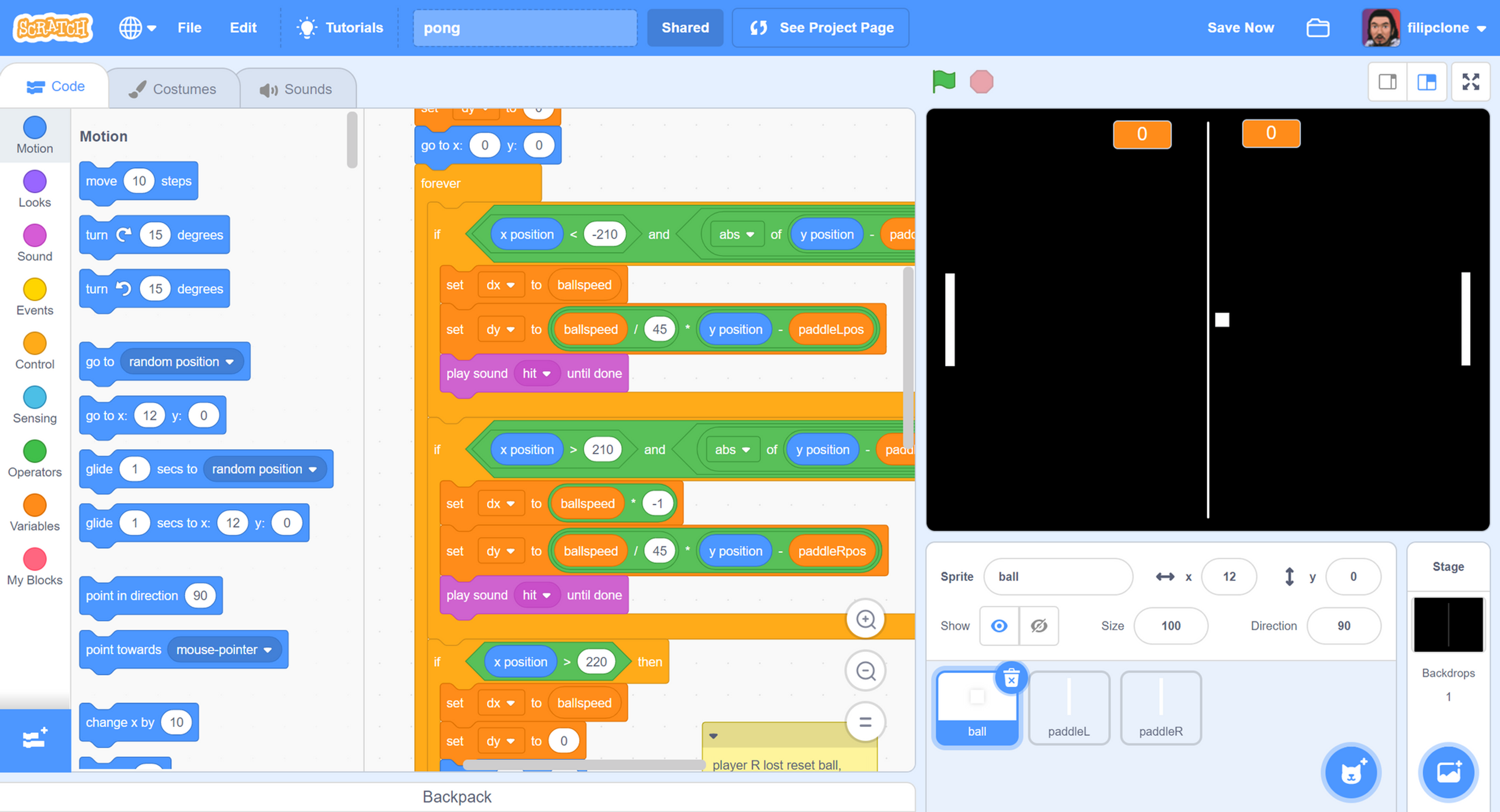Open the filipclone account menu
This screenshot has height=812, width=1500.
tap(1424, 28)
